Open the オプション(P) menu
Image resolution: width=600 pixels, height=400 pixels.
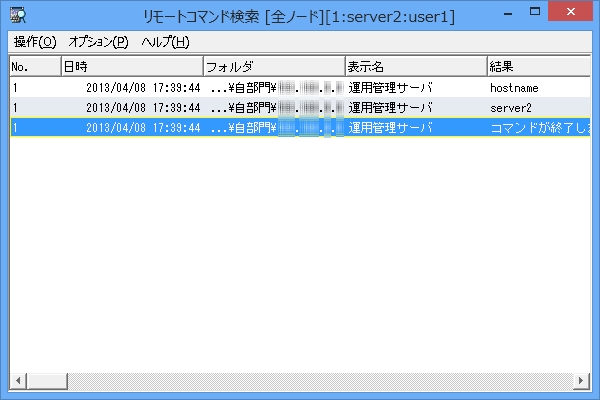[98, 42]
